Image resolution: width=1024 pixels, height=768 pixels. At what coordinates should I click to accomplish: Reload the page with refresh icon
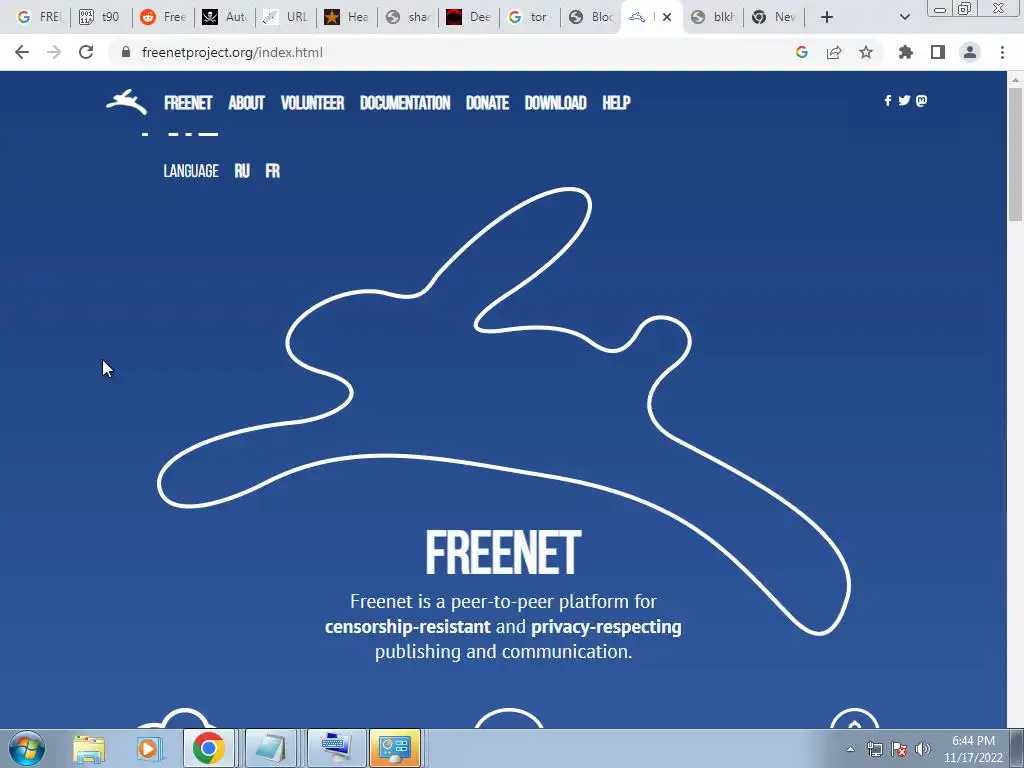[x=86, y=52]
